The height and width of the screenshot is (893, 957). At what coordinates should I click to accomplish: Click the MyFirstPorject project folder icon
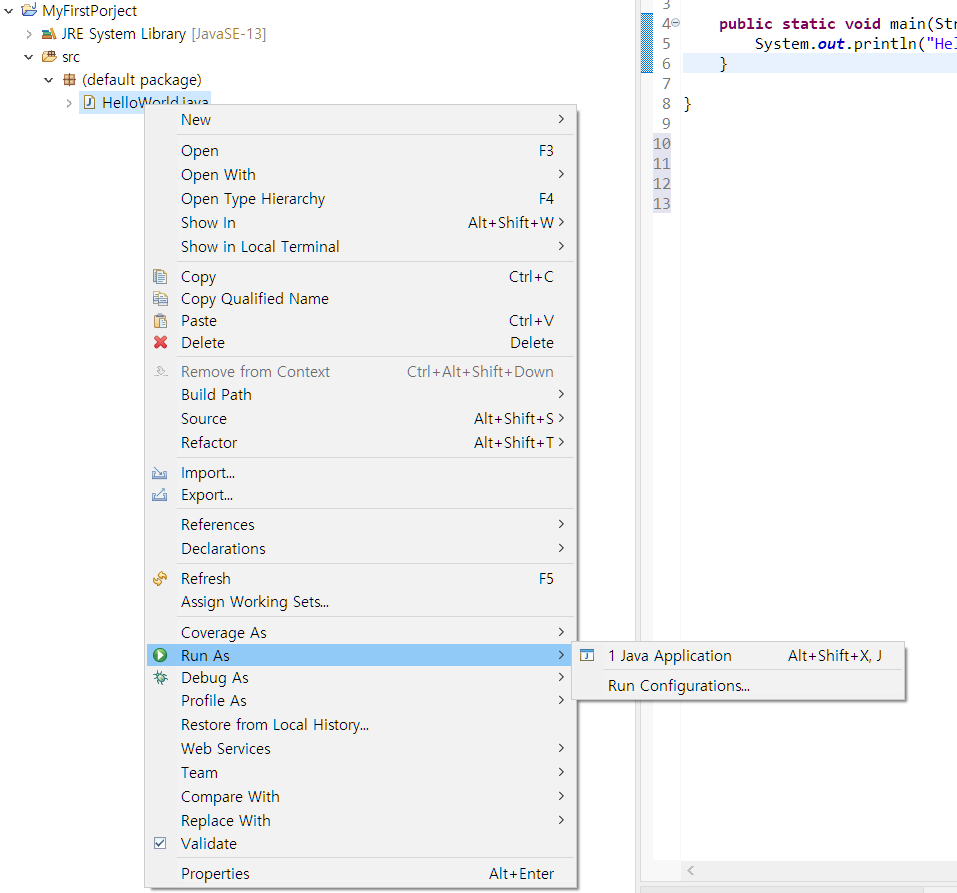click(29, 10)
